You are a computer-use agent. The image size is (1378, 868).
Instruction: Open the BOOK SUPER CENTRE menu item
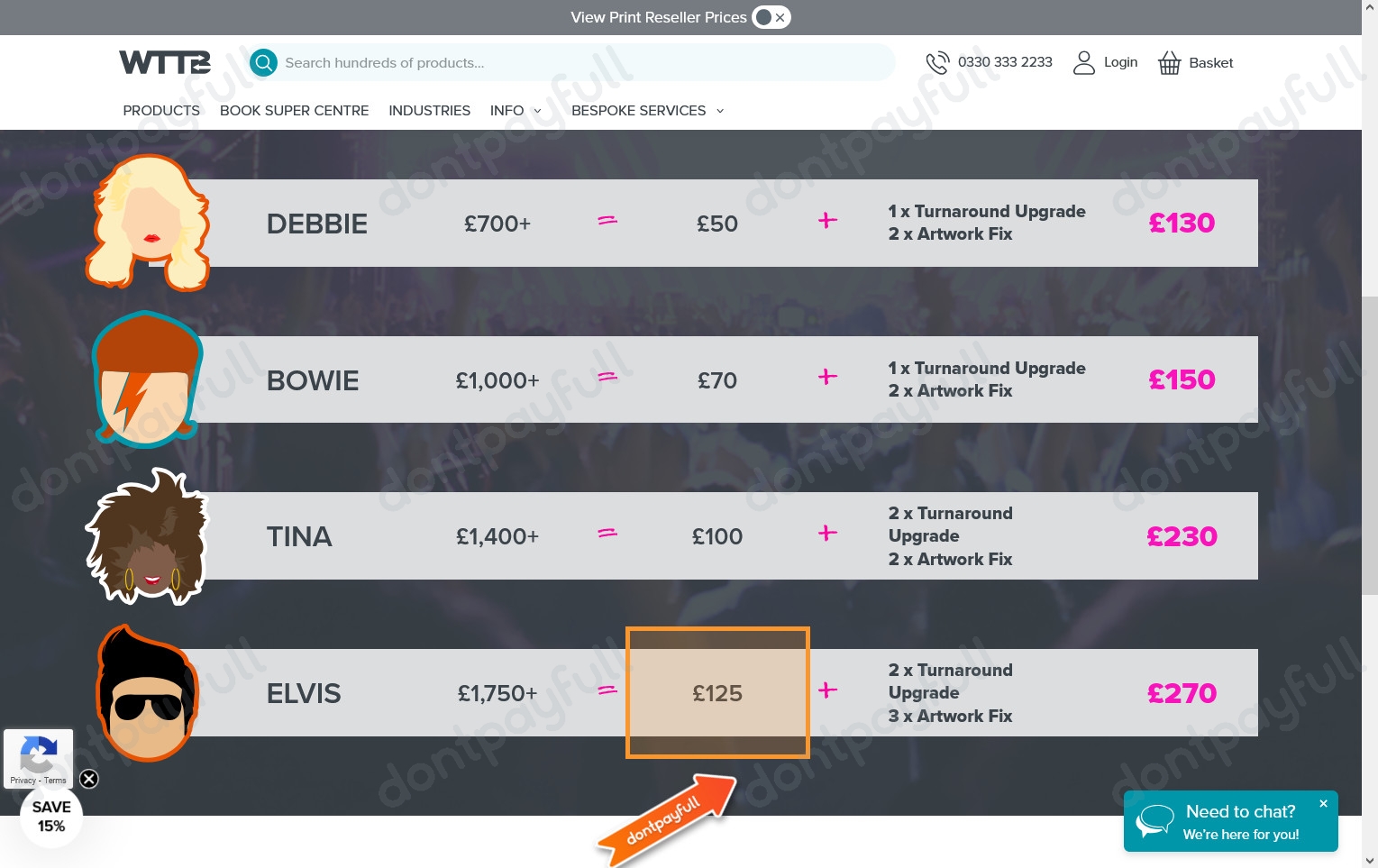(x=294, y=111)
